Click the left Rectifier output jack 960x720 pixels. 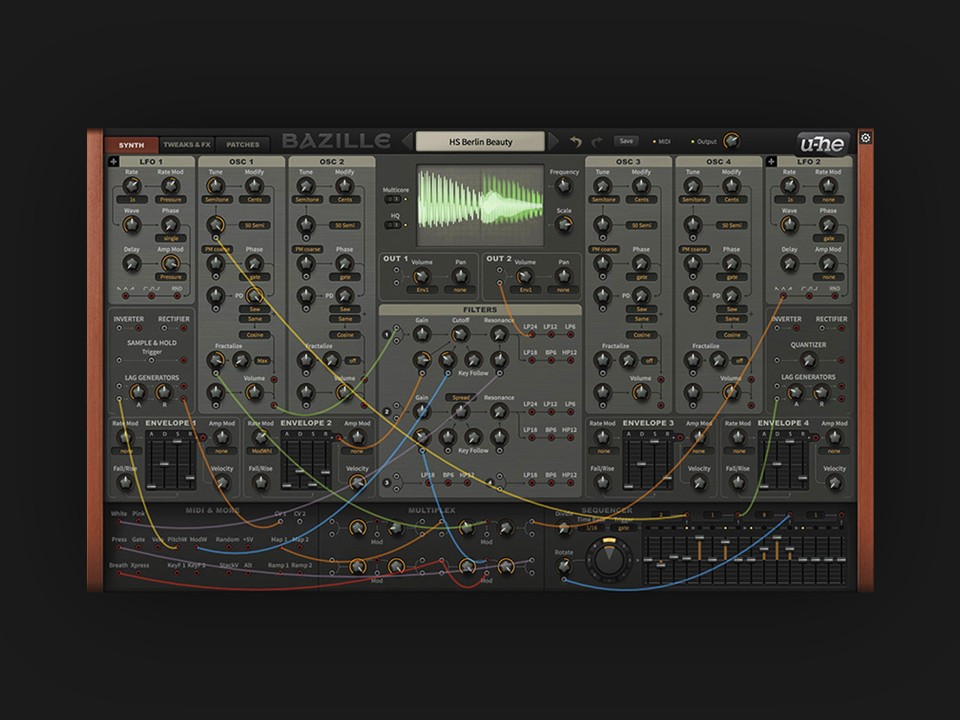coord(183,329)
